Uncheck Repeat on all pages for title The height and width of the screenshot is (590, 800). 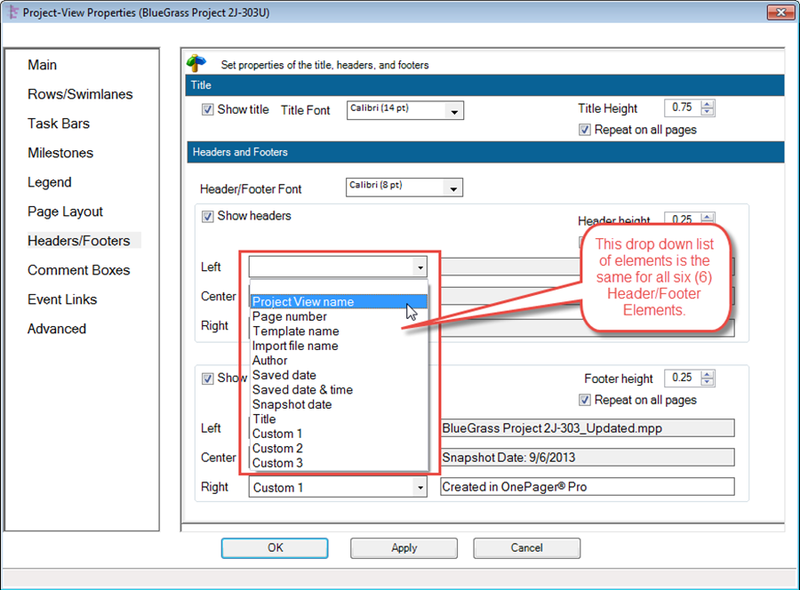click(585, 130)
